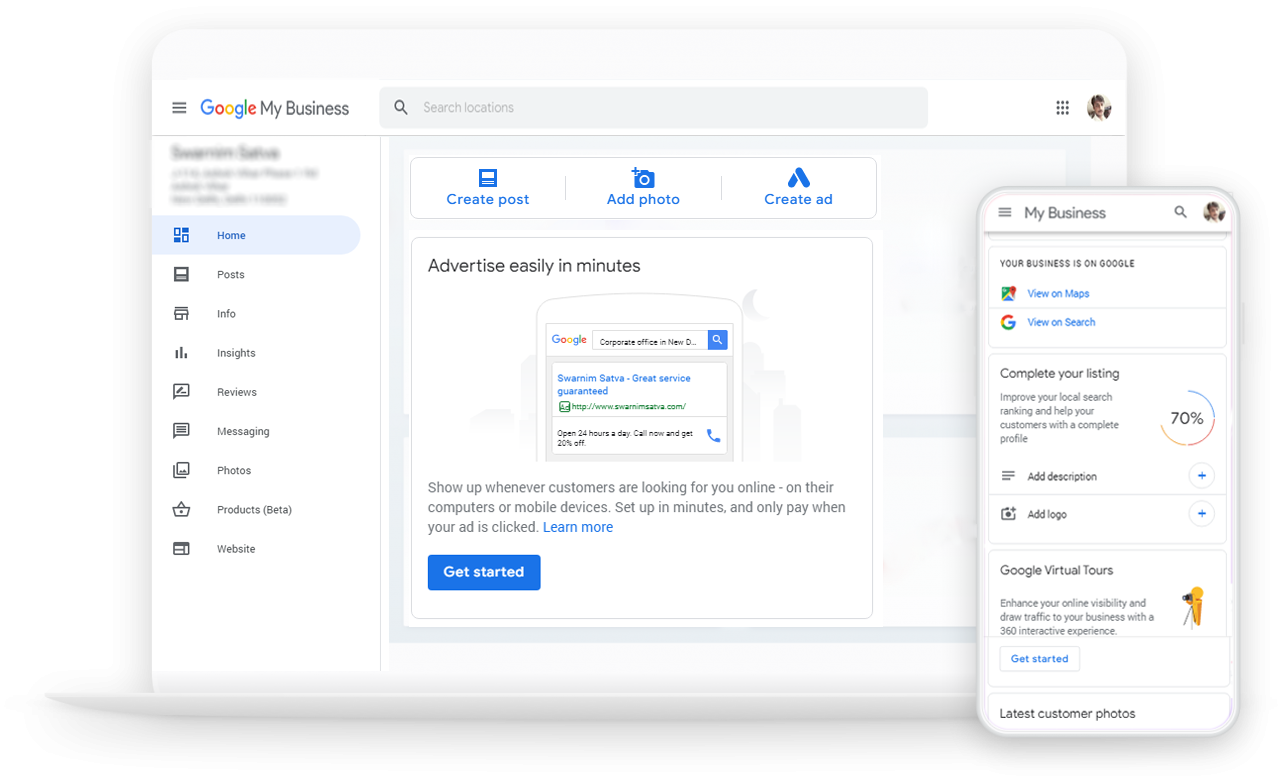This screenshot has width=1280, height=779.
Task: Click the Advertise easily in minutes heading
Action: pos(534,266)
